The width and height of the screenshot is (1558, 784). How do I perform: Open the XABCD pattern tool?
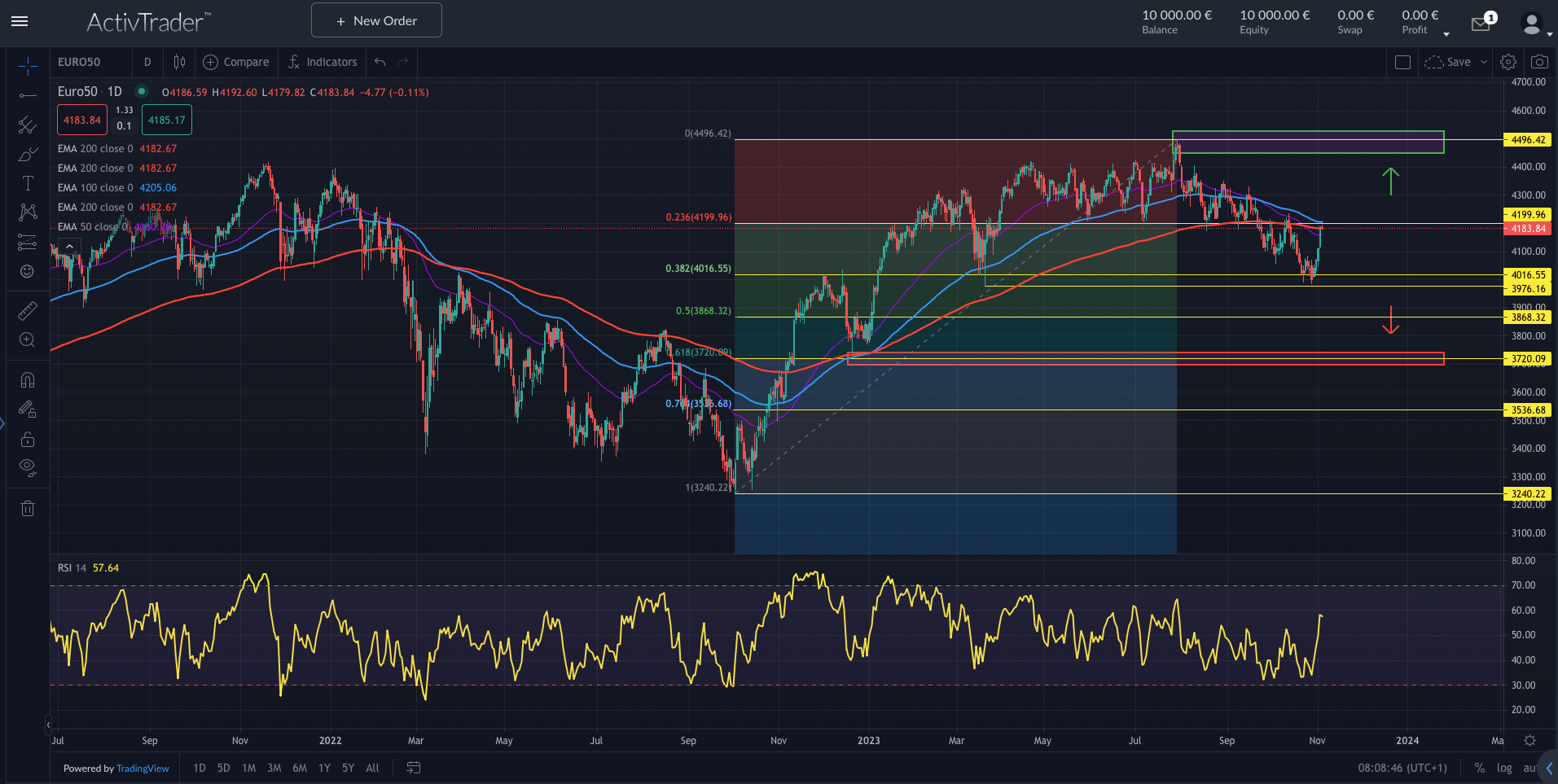(27, 212)
